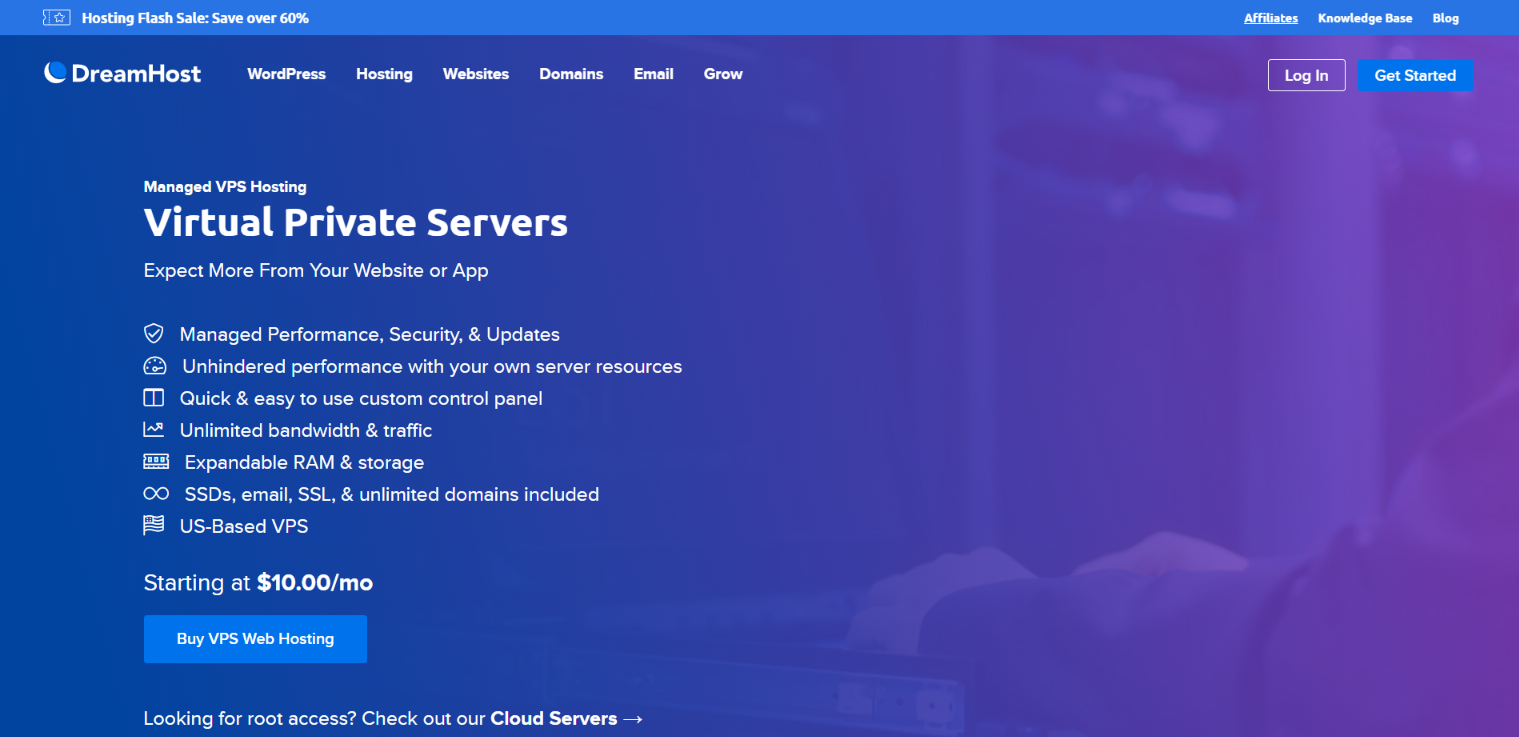Viewport: 1519px width, 737px height.
Task: Click the chart icon beside Unlimited bandwidth
Action: point(153,430)
